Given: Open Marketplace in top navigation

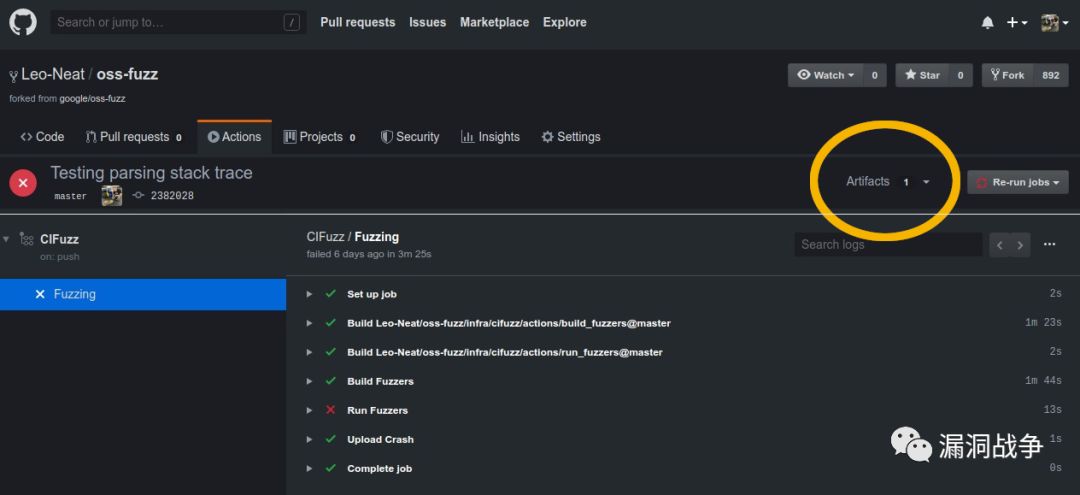Looking at the screenshot, I should (x=494, y=22).
